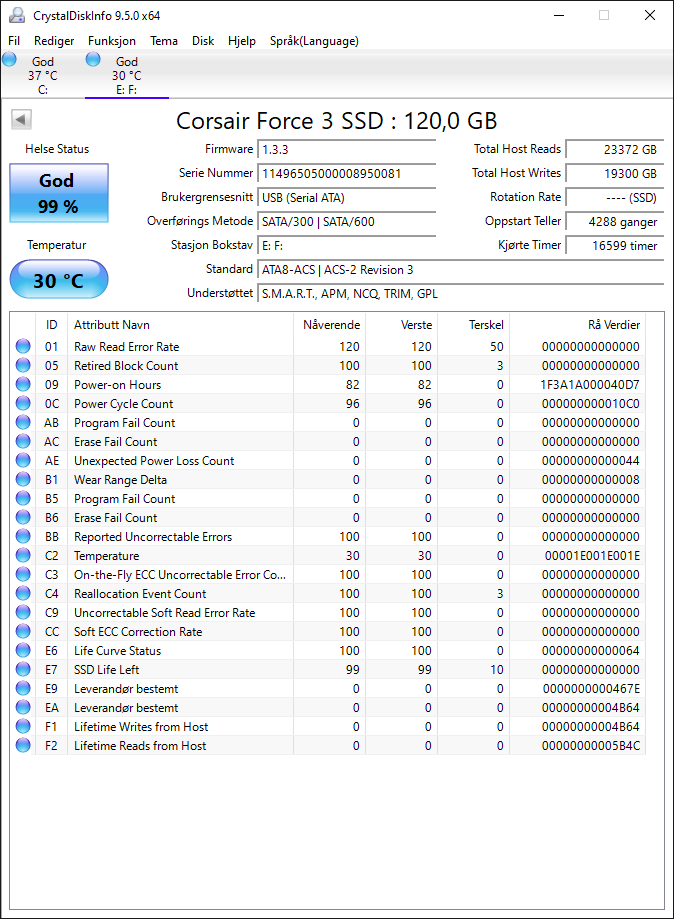Click the Nåverende column header

331,325
